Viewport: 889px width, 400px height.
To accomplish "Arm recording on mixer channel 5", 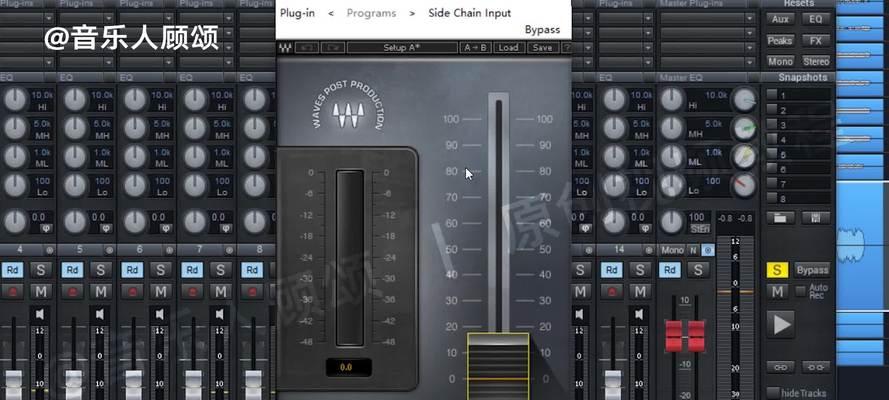I will pyautogui.click(x=72, y=291).
